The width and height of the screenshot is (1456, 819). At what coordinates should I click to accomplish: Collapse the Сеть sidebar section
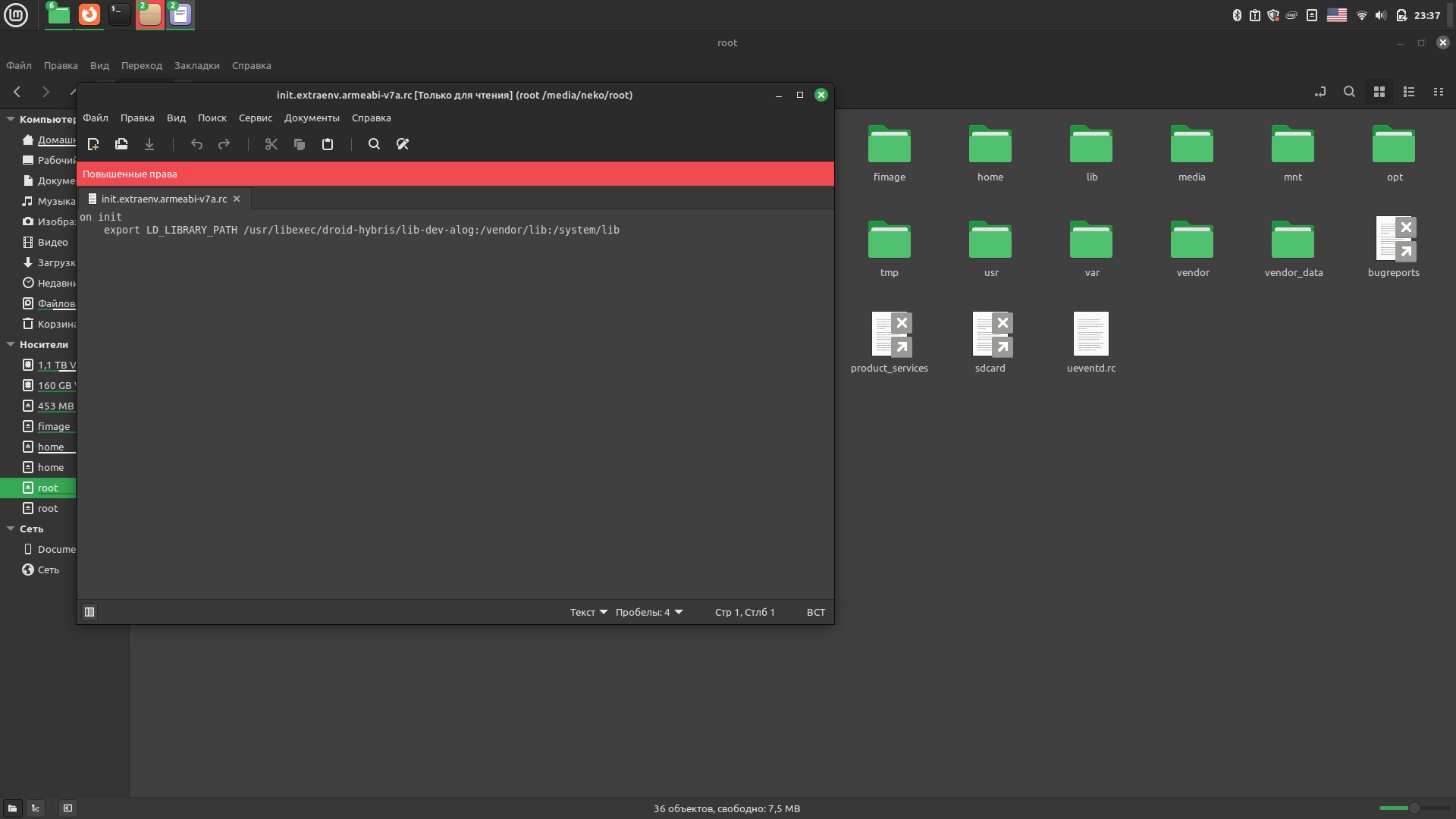coord(11,529)
